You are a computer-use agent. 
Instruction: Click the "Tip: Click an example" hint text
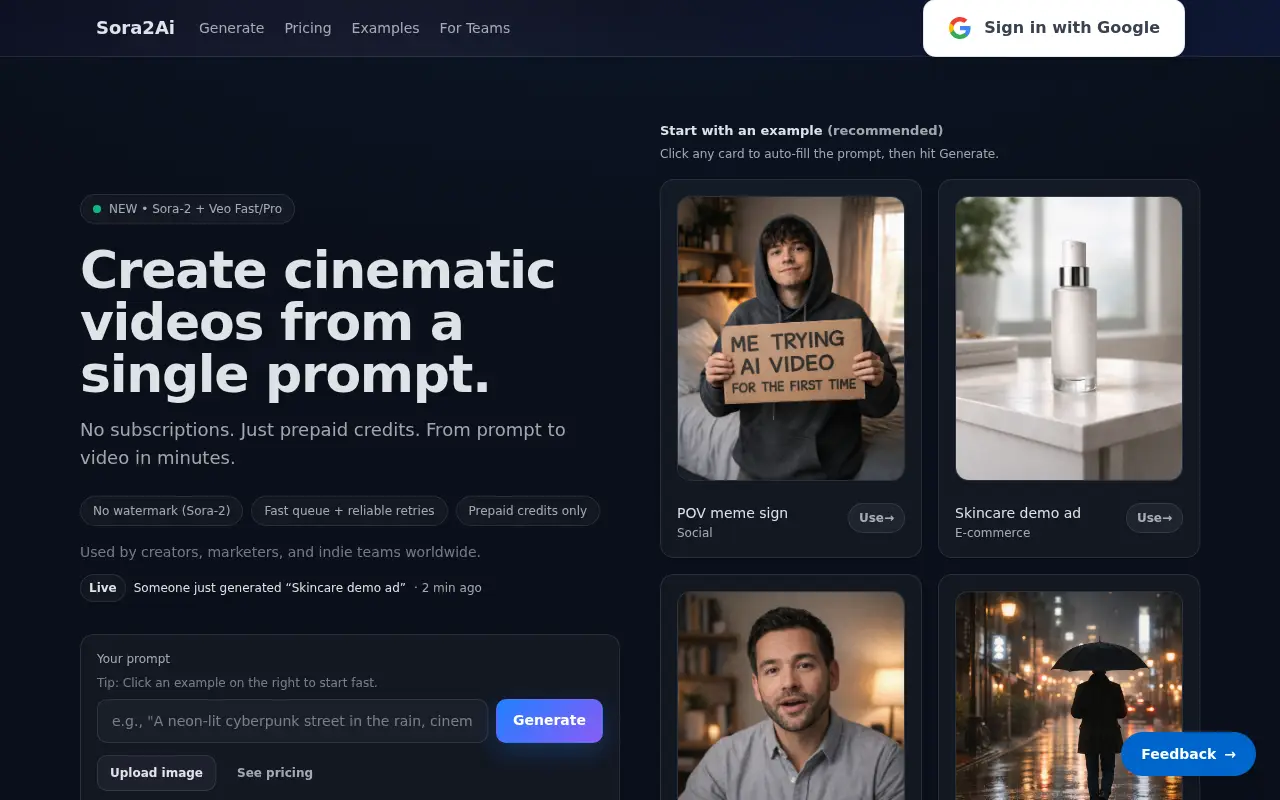coord(237,683)
